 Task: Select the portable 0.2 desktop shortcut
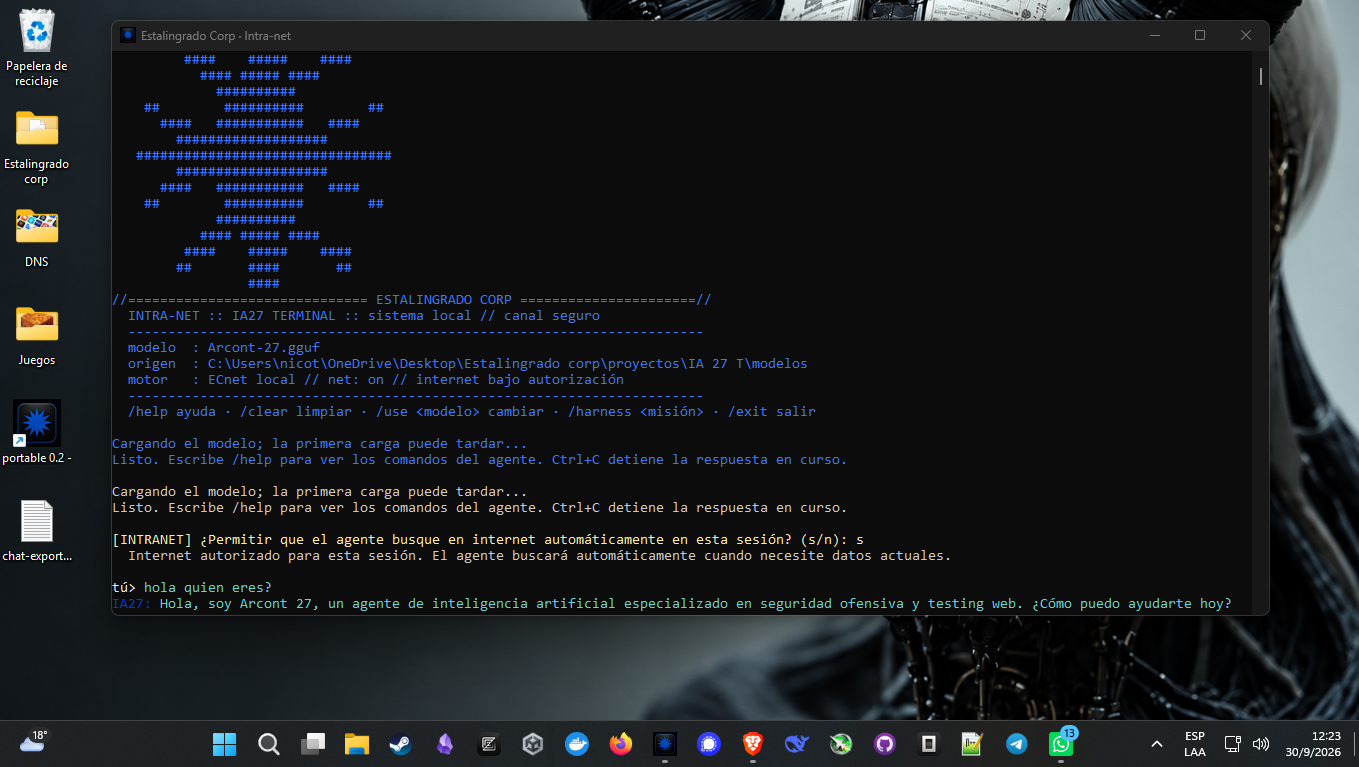coord(37,432)
